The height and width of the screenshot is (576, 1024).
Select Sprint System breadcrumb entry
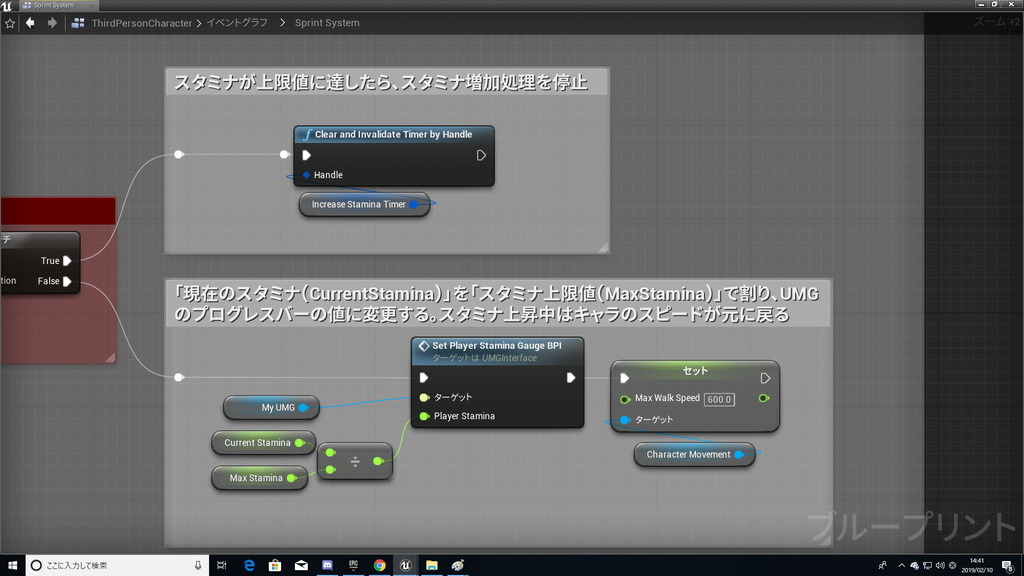(x=327, y=23)
